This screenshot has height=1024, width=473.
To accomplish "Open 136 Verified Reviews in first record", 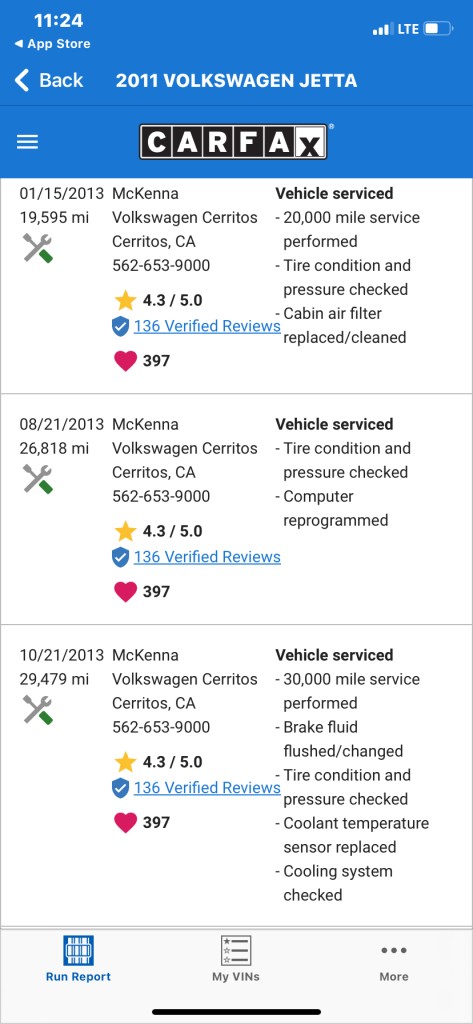I will [x=207, y=326].
